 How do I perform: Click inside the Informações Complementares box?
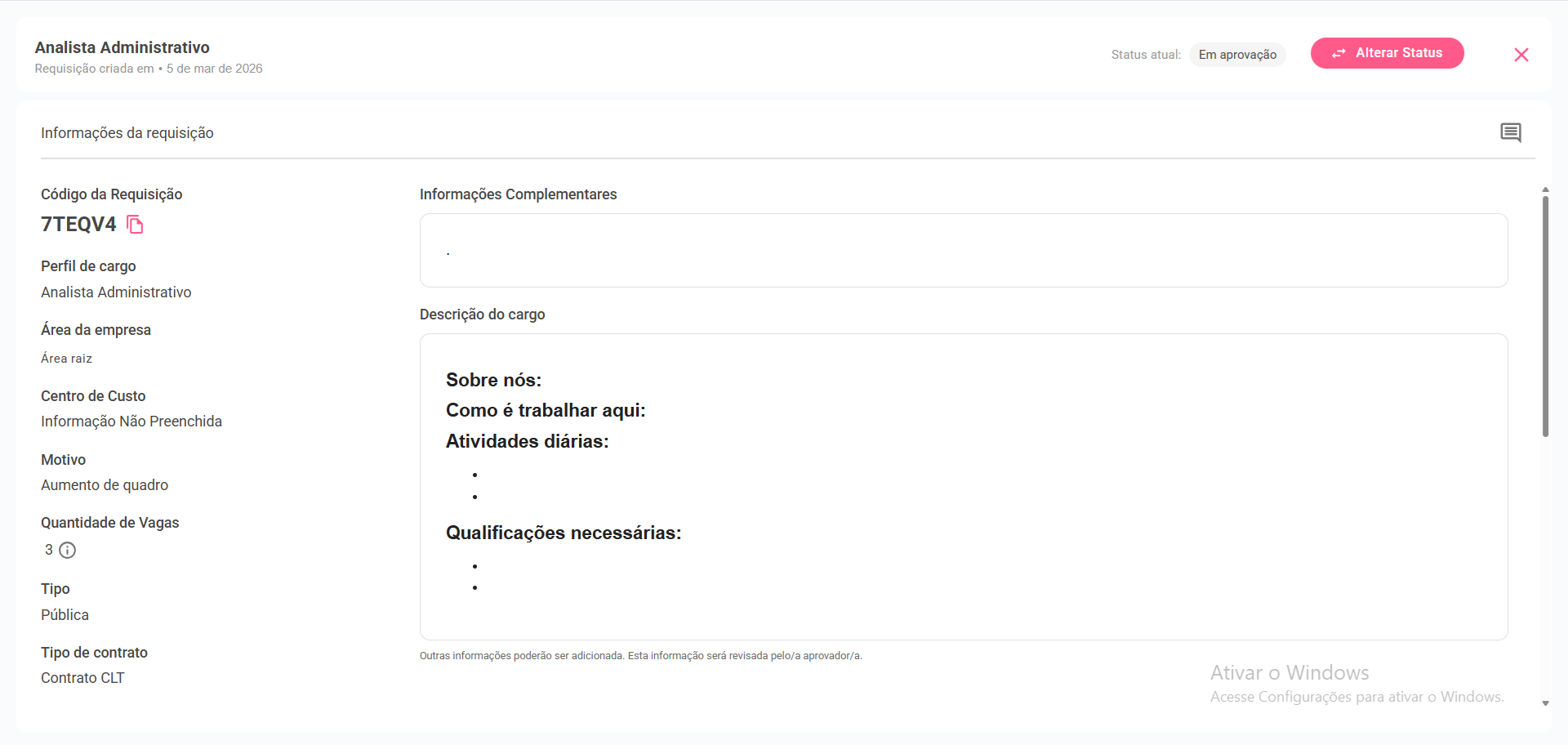pyautogui.click(x=963, y=251)
